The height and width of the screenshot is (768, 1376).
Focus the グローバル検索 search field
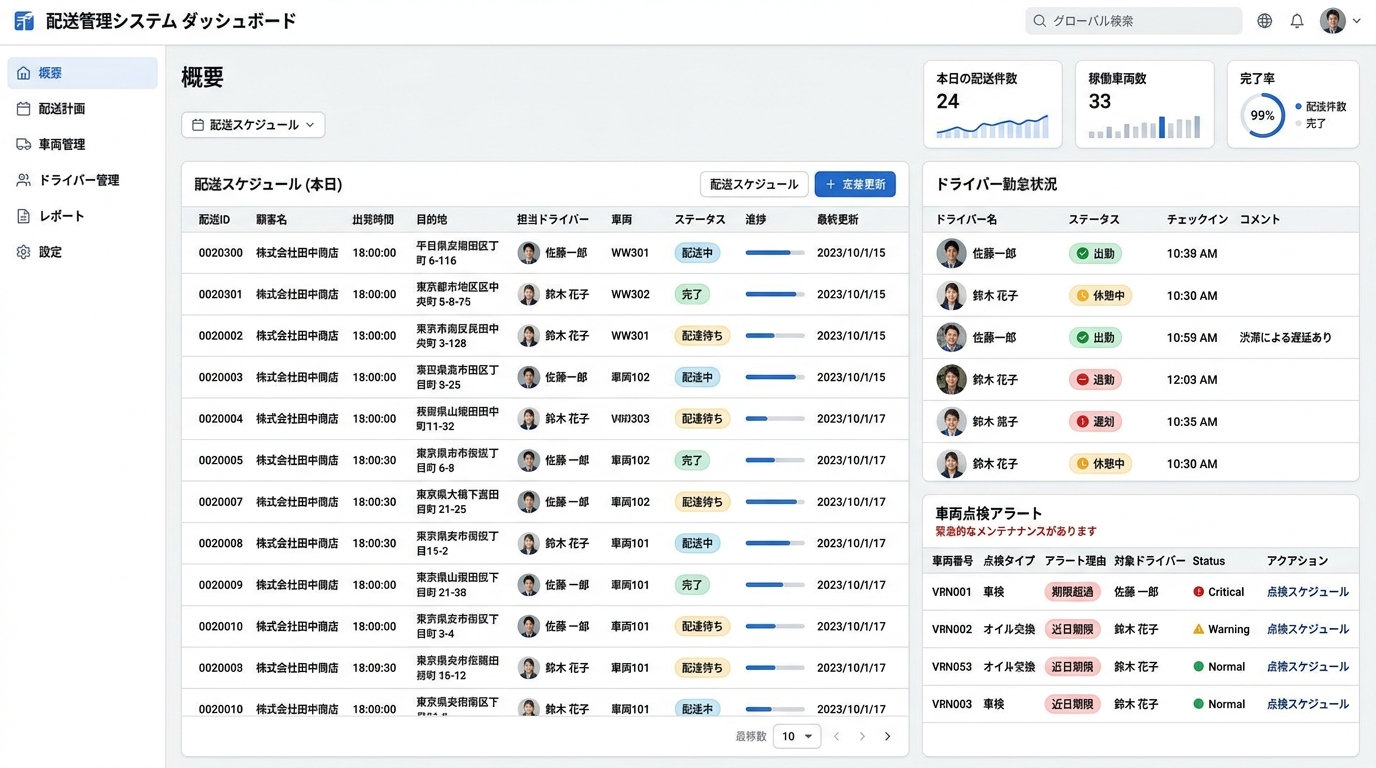coord(1134,21)
